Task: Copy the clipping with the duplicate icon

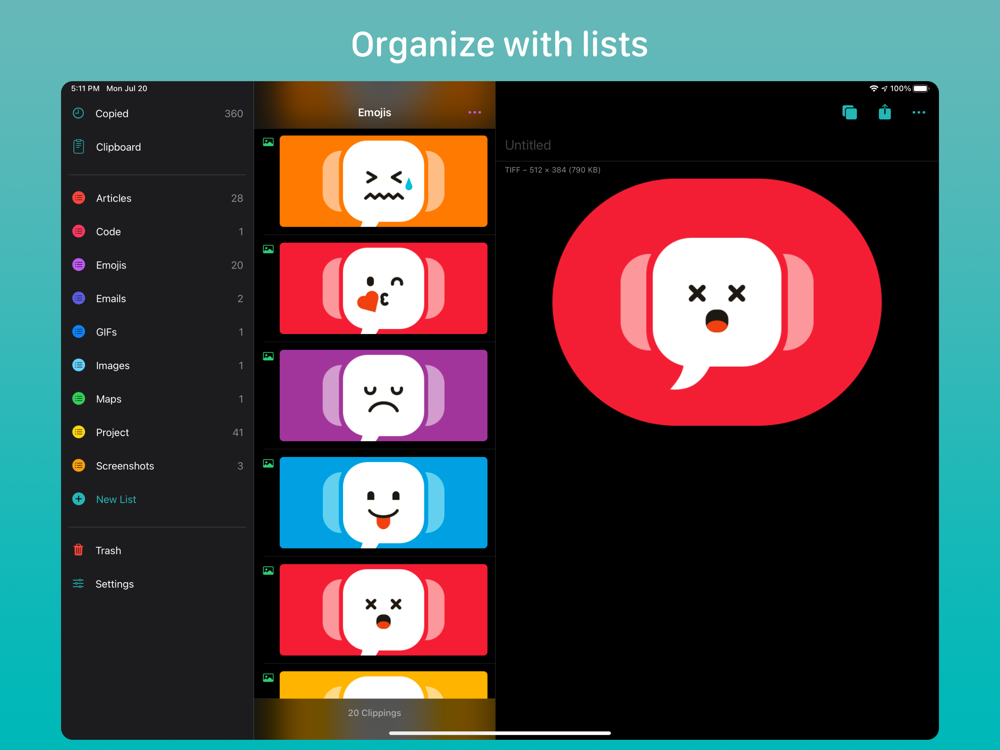Action: tap(849, 112)
